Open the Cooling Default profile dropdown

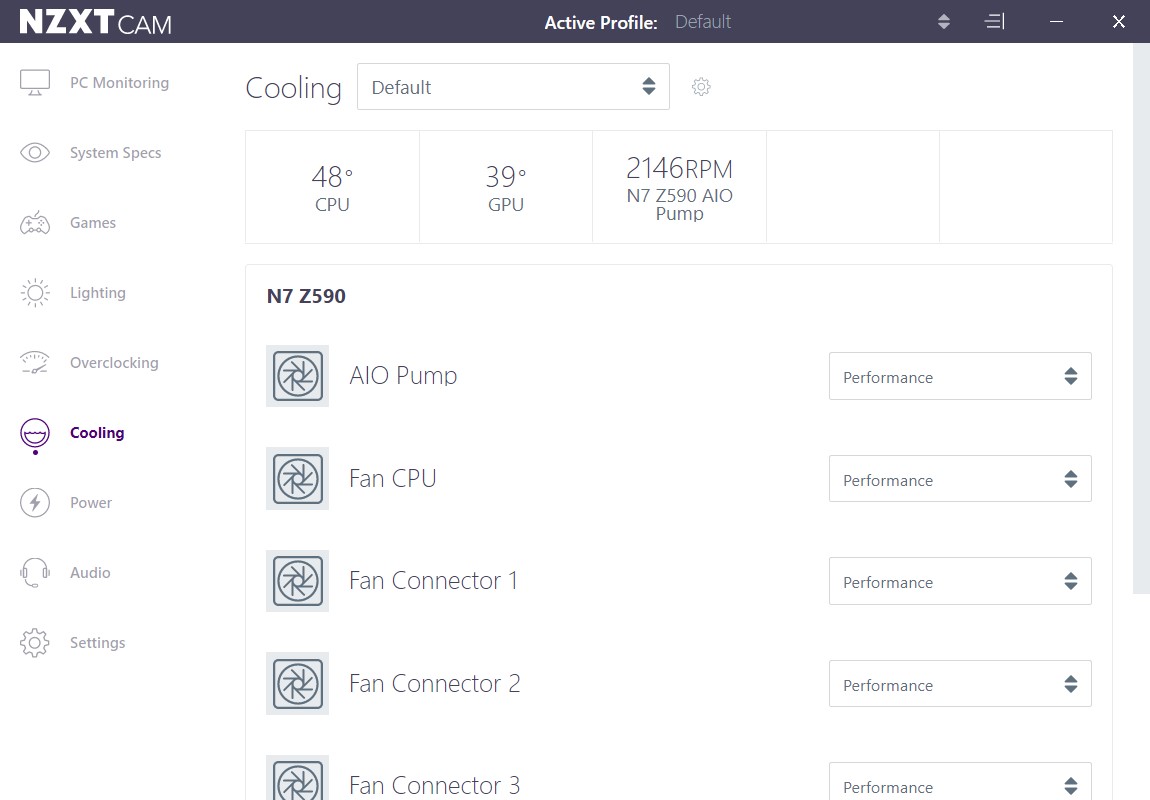(513, 87)
